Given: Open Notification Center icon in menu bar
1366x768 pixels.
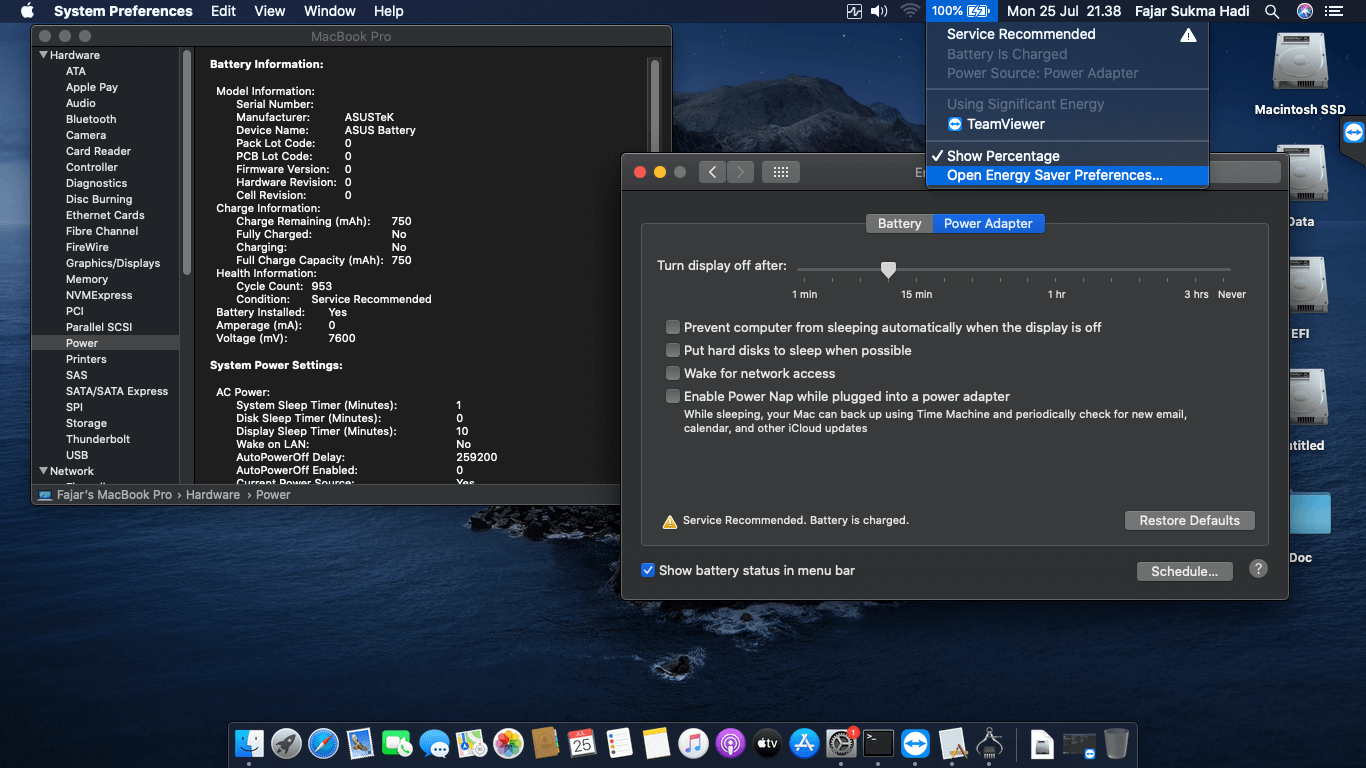Looking at the screenshot, I should coord(1333,11).
